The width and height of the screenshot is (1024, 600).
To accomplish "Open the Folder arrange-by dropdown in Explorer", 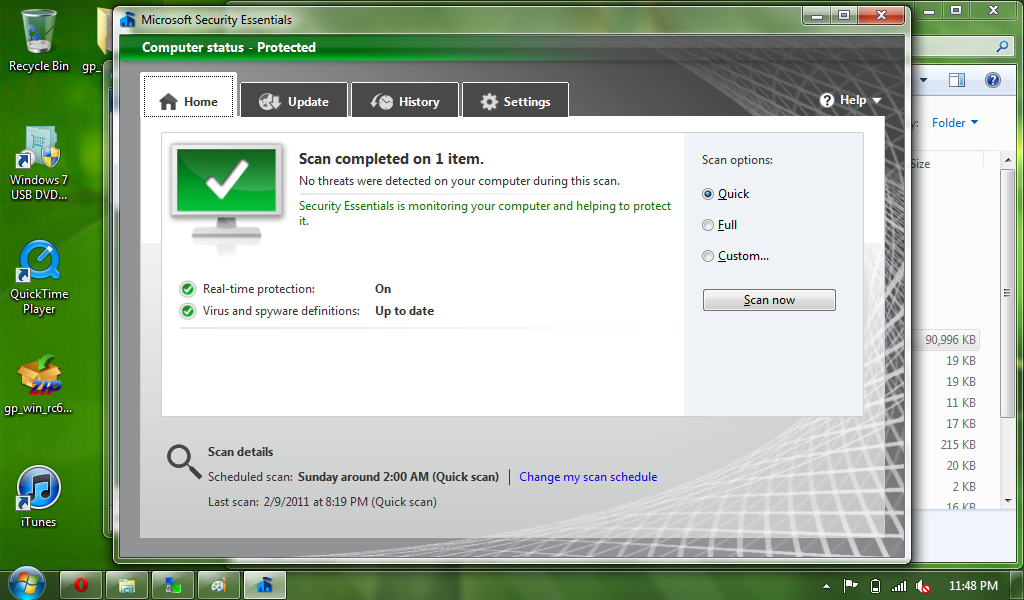I will pos(955,123).
